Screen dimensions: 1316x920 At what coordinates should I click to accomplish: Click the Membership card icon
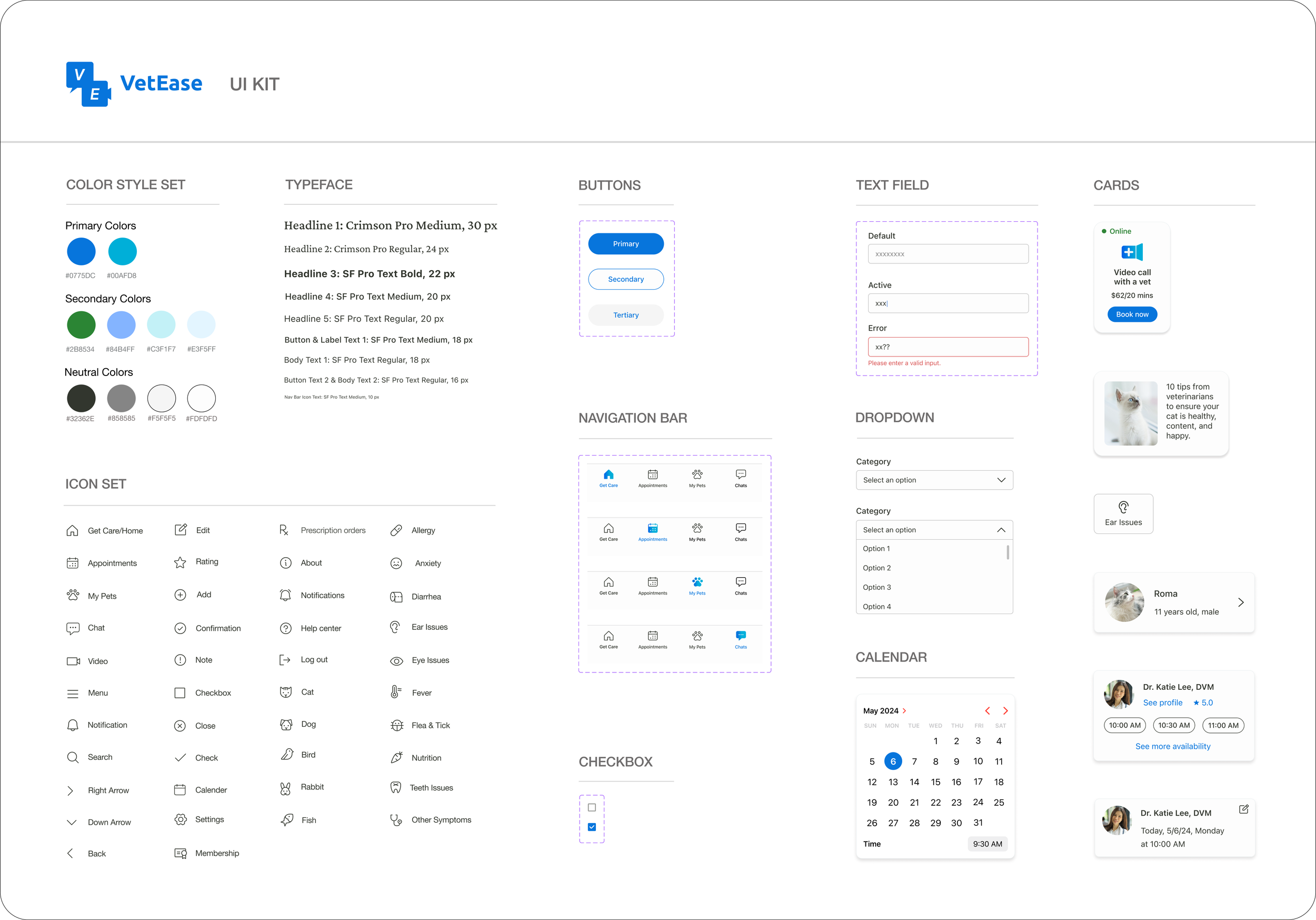pos(181,854)
